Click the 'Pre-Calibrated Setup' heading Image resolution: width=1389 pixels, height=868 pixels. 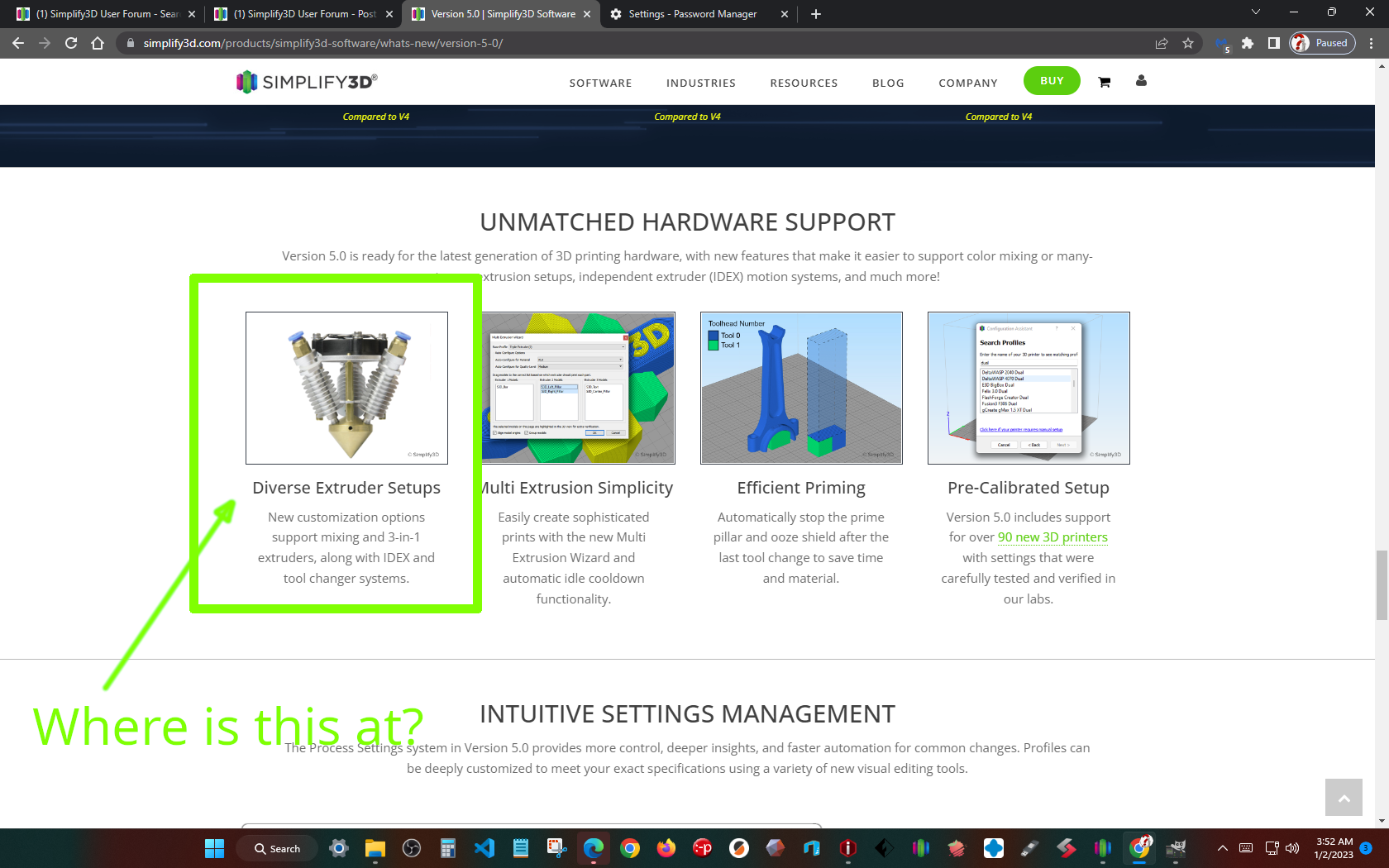click(x=1029, y=488)
